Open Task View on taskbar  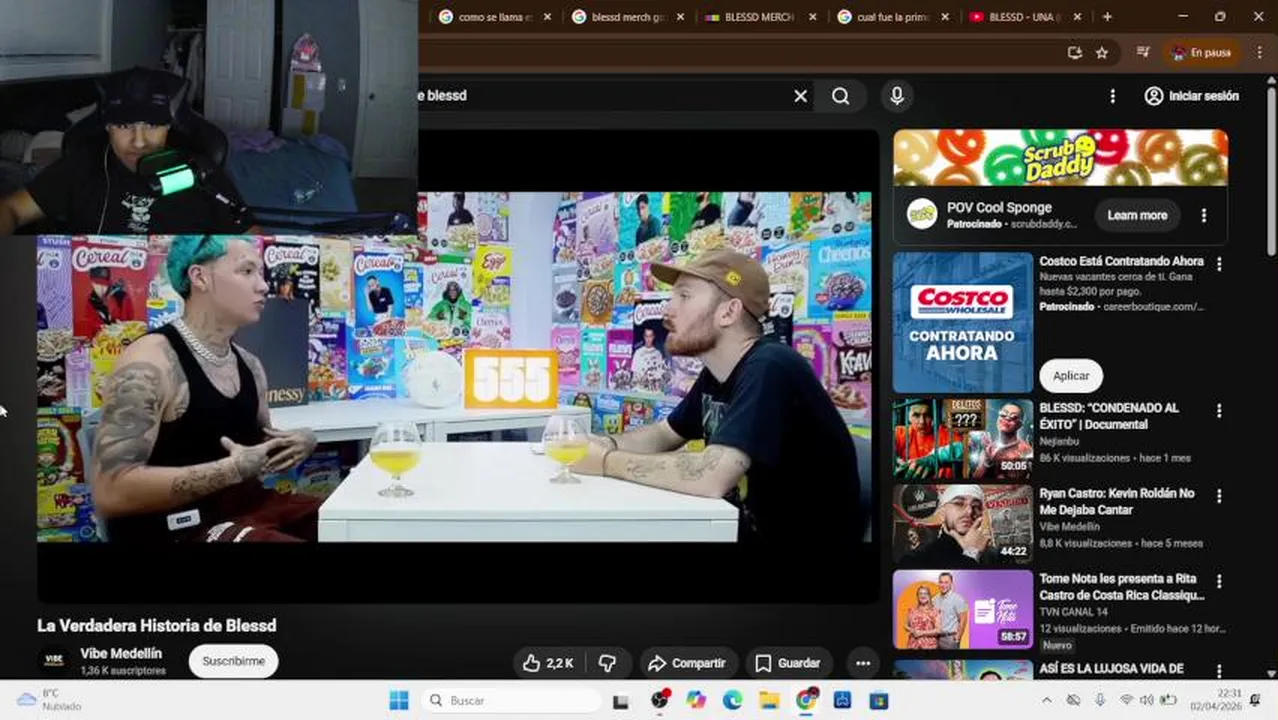[x=620, y=701]
